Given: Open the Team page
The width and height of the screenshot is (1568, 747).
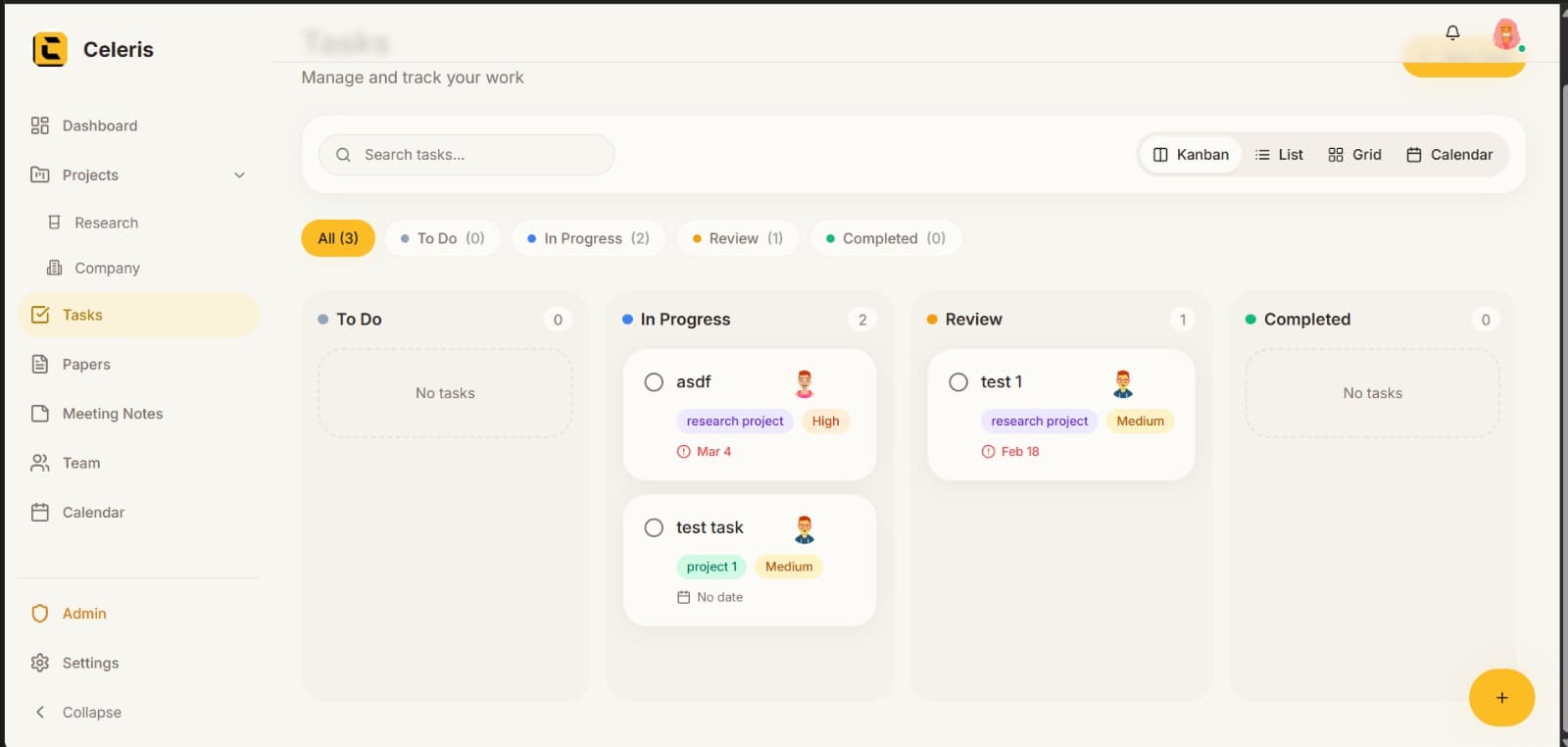Looking at the screenshot, I should click(x=80, y=463).
